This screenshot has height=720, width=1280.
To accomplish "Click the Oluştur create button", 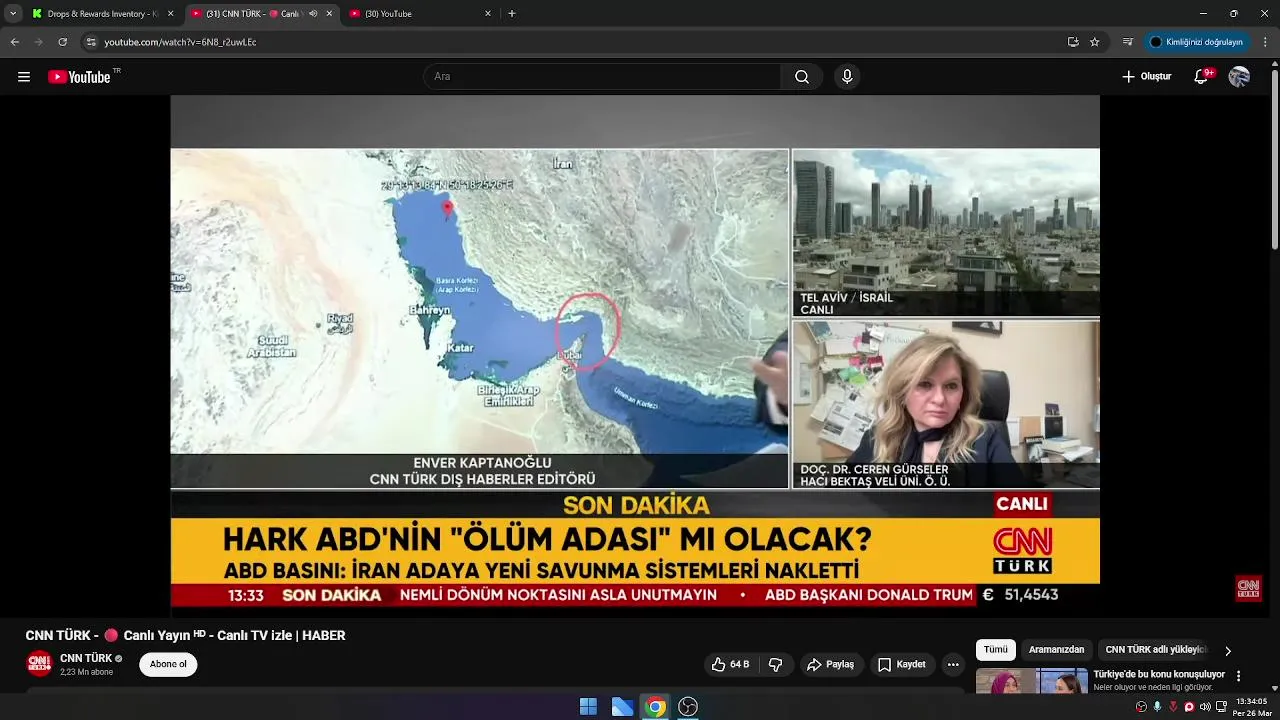I will coord(1146,77).
